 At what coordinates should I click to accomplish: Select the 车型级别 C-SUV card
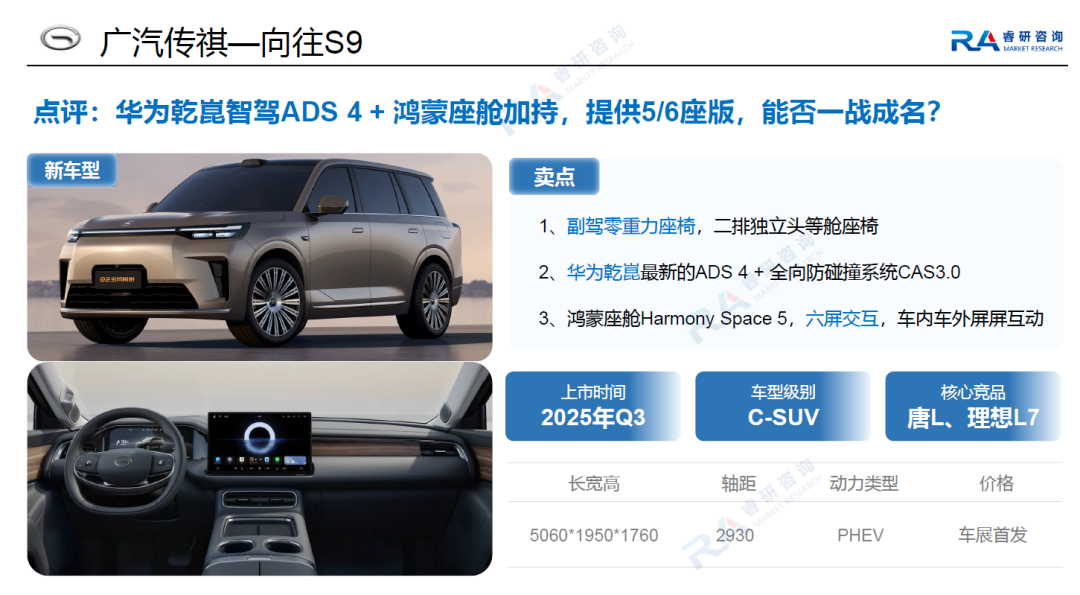click(x=783, y=406)
